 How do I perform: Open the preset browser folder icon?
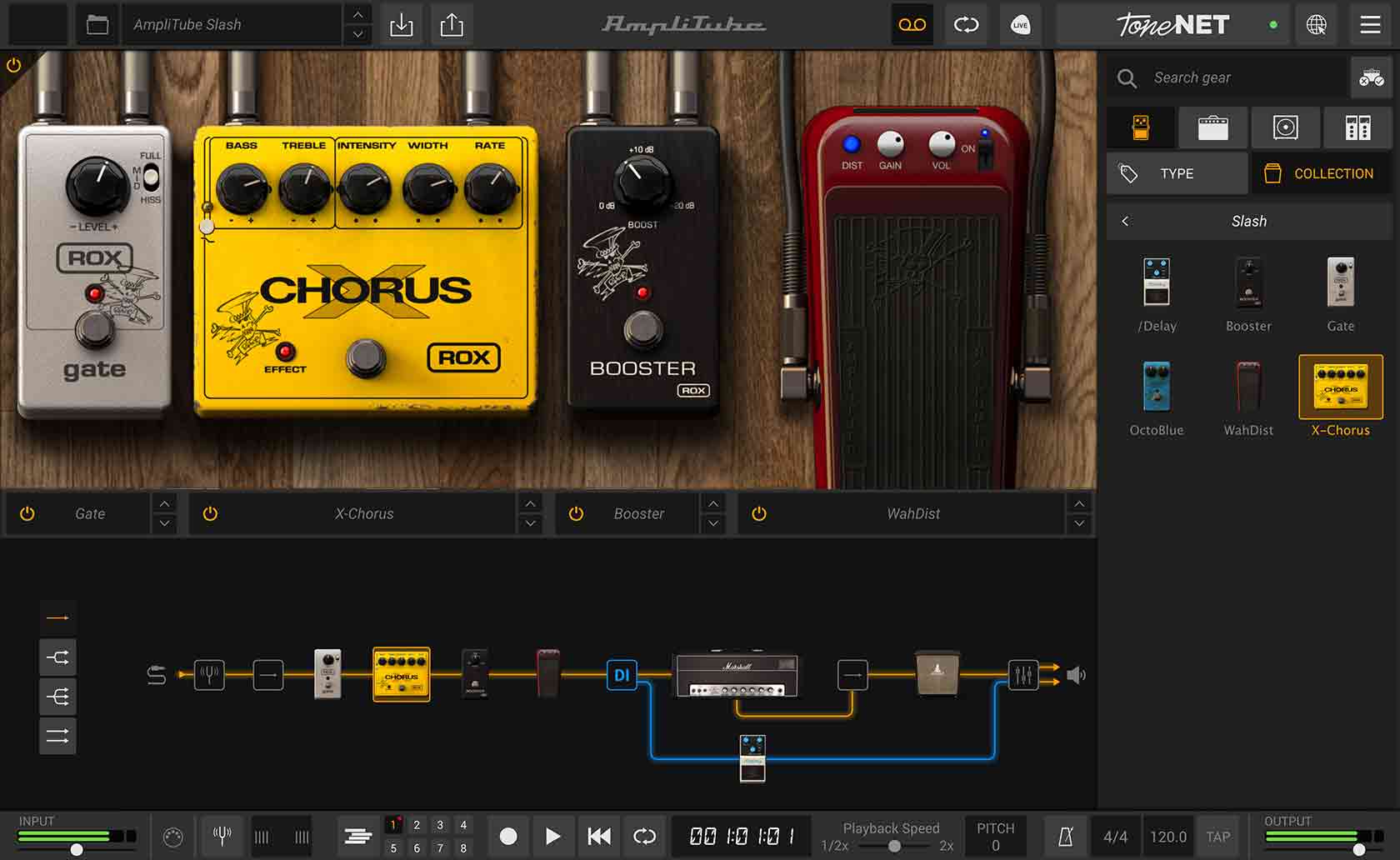pos(97,25)
